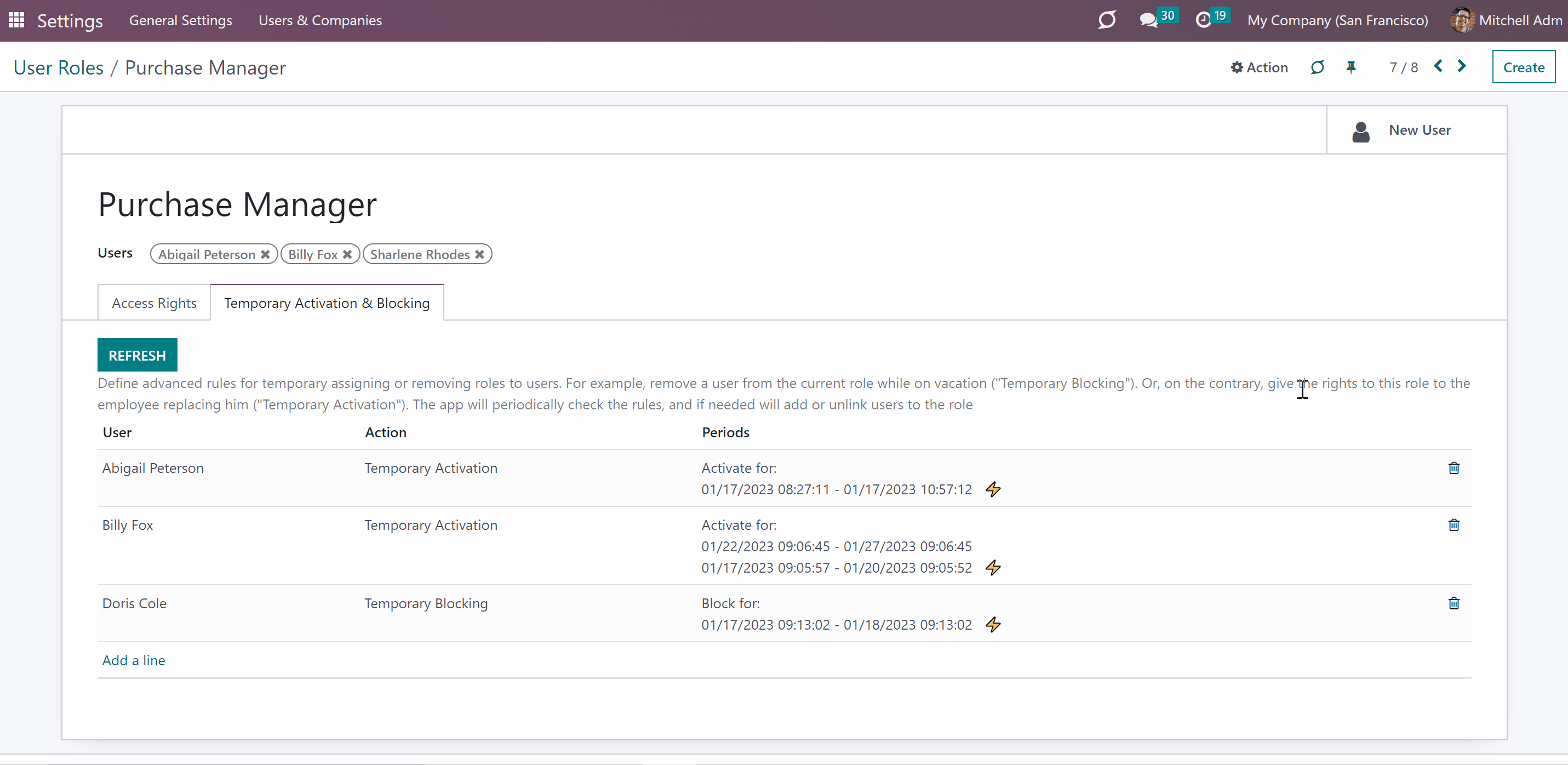Click period 01/17/2023 09:05:57 - 01/20/2023 09:05:52
The height and width of the screenshot is (765, 1568).
point(837,568)
